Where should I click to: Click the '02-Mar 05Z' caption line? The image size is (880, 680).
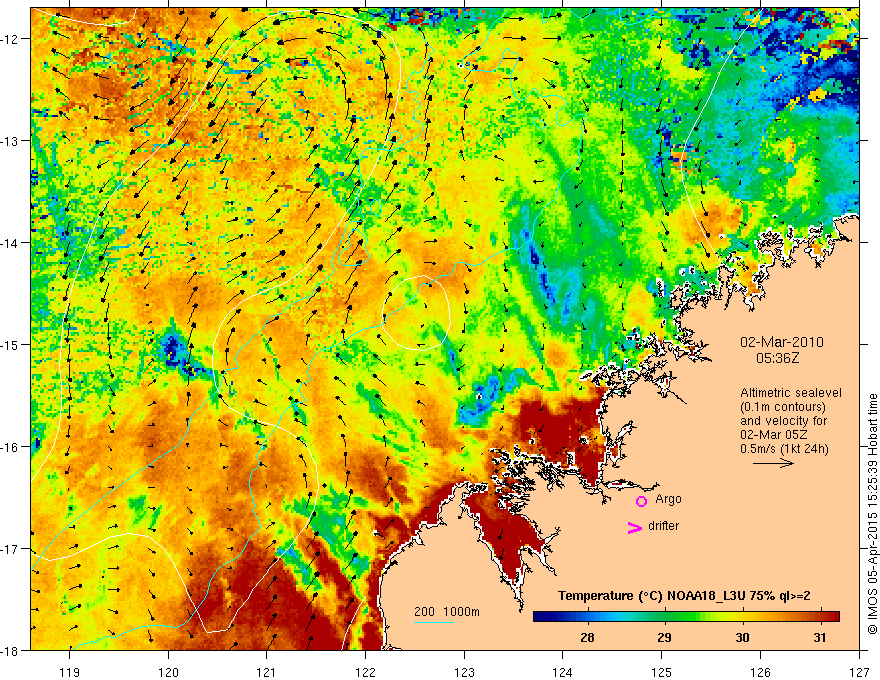pyautogui.click(x=774, y=435)
